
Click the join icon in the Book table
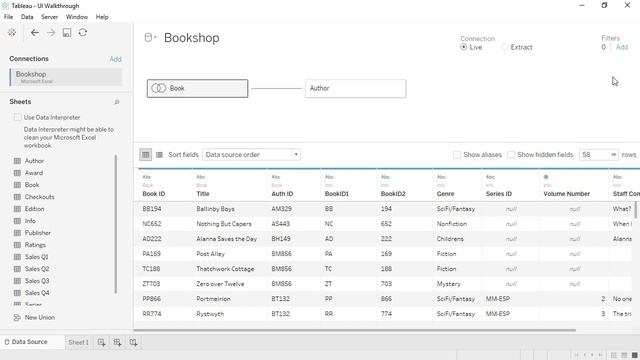[158, 88]
